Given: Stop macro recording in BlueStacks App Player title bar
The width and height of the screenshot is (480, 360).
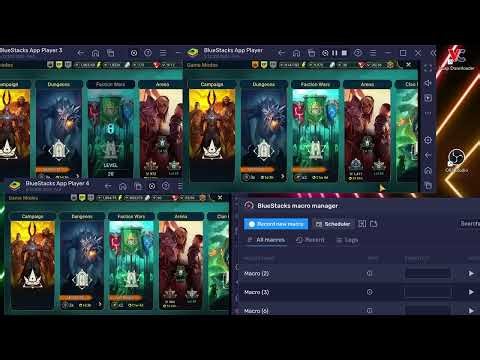Looking at the screenshot, I should pos(344,53).
